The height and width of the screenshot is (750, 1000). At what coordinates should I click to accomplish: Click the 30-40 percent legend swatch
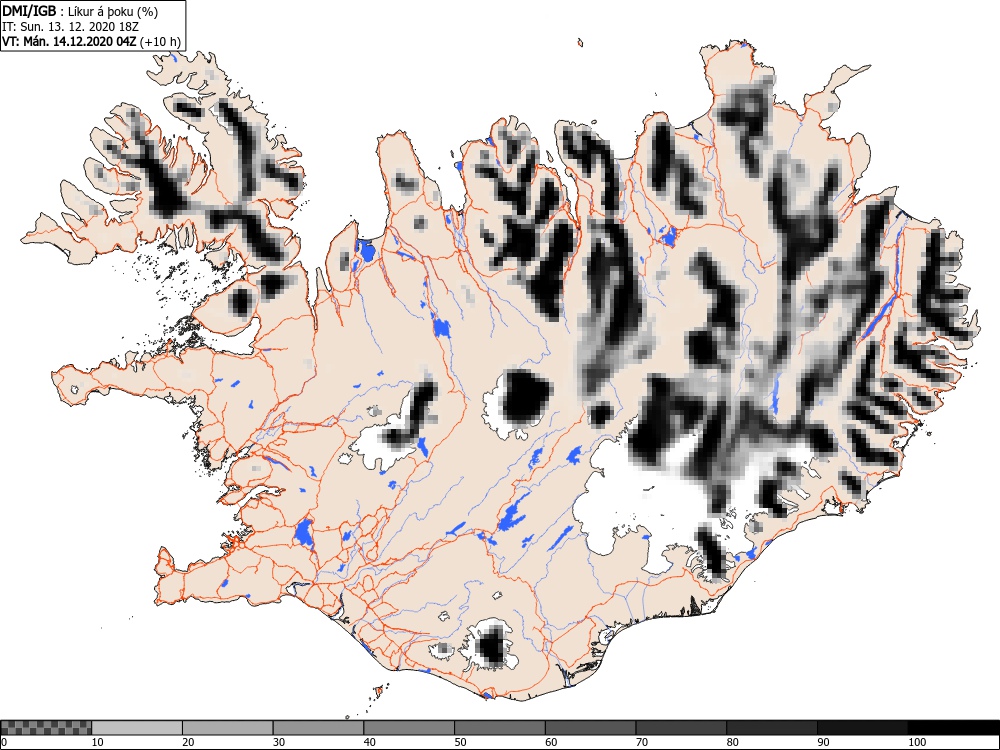(x=318, y=728)
